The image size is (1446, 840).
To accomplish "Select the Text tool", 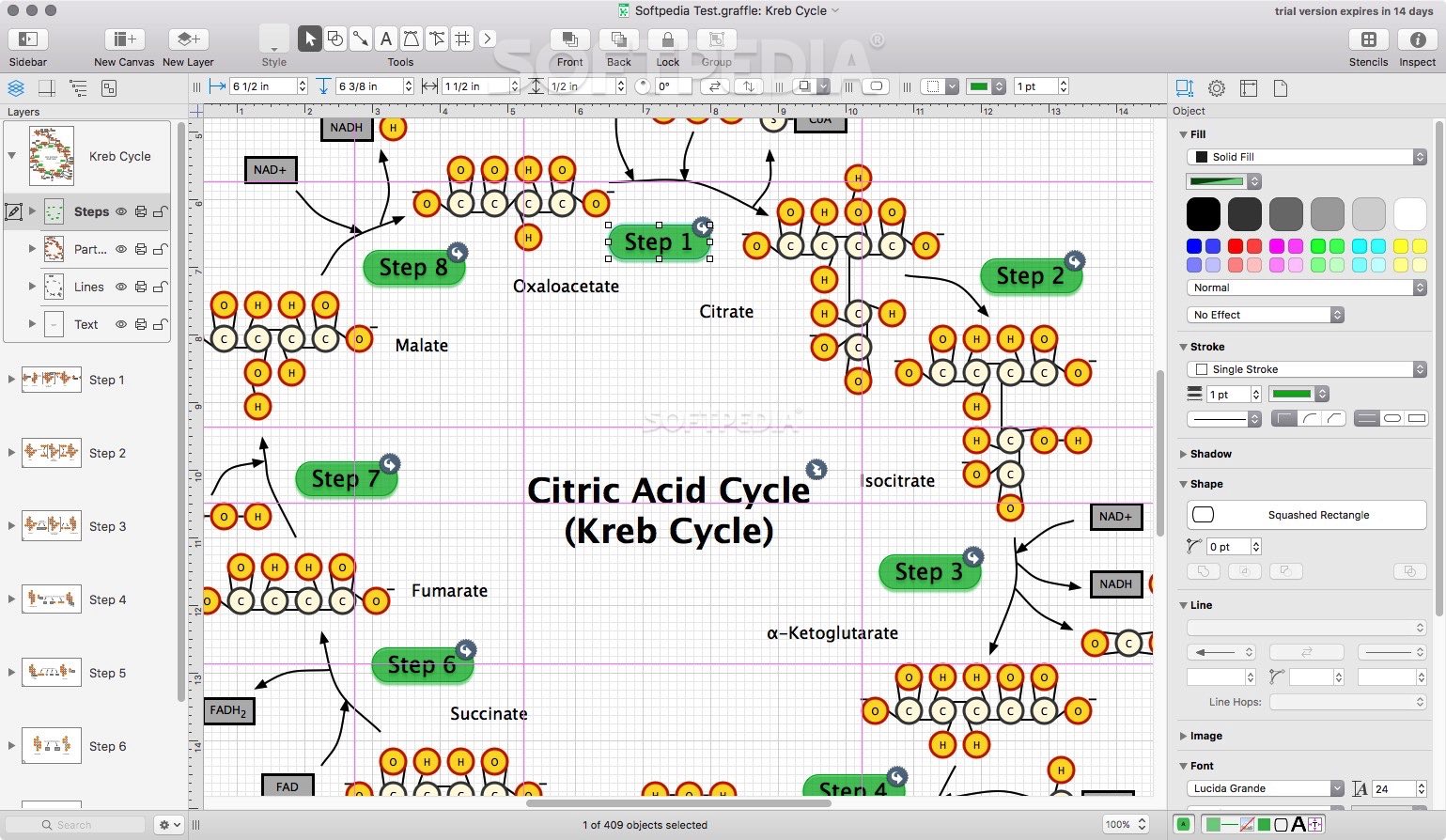I will click(x=386, y=39).
